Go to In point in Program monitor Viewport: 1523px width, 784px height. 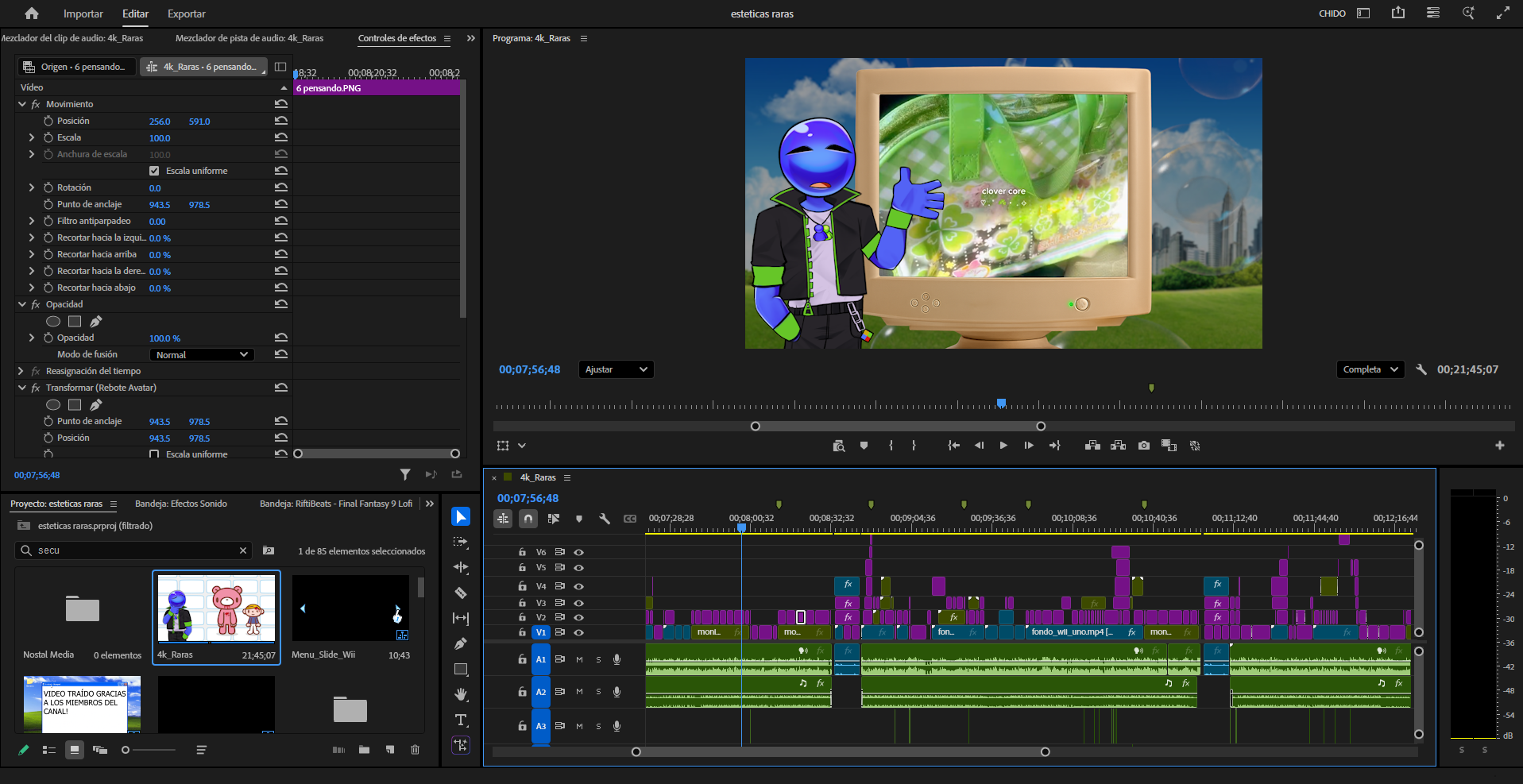[x=953, y=446]
